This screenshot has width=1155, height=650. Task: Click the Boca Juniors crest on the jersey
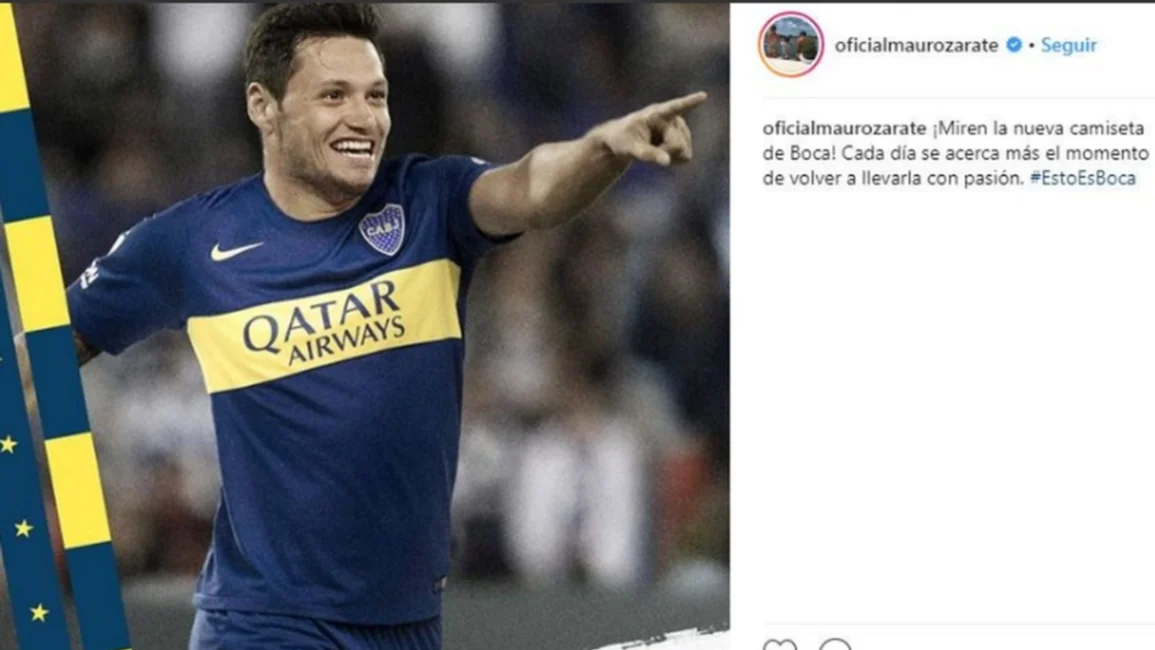(x=382, y=228)
